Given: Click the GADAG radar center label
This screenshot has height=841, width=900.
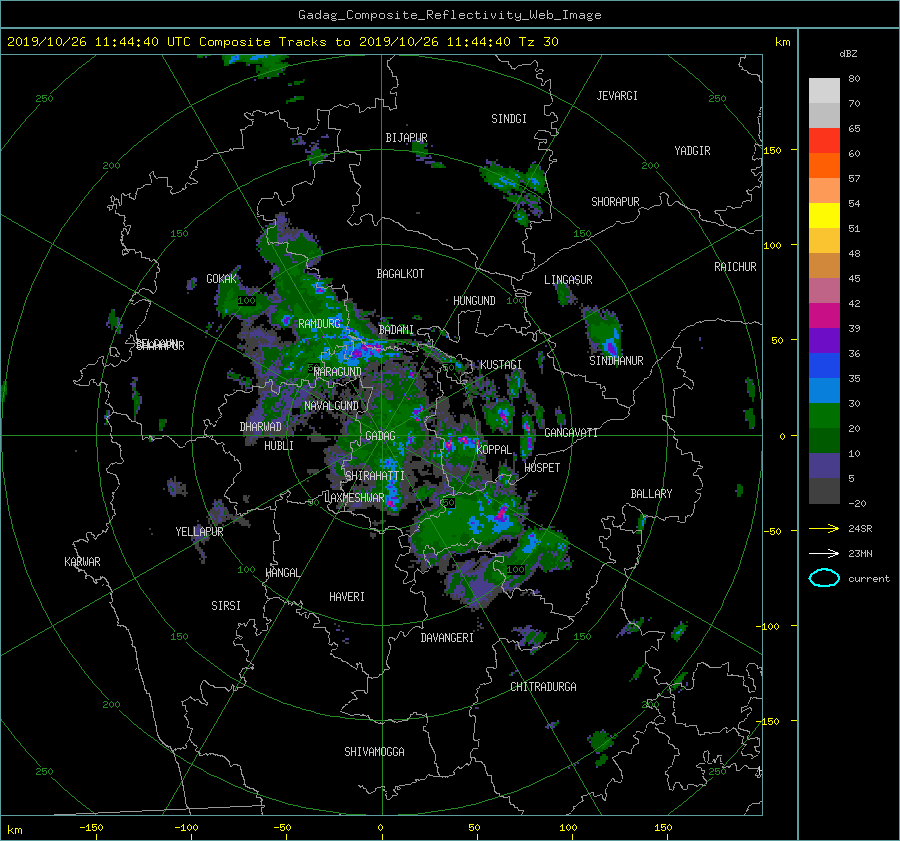Looking at the screenshot, I should (380, 436).
